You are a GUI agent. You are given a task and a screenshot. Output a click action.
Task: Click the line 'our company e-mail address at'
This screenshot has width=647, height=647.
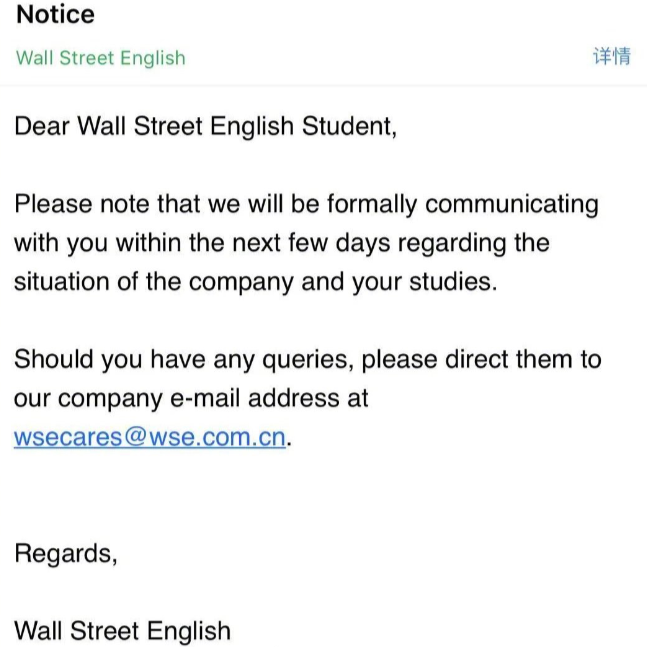(191, 398)
